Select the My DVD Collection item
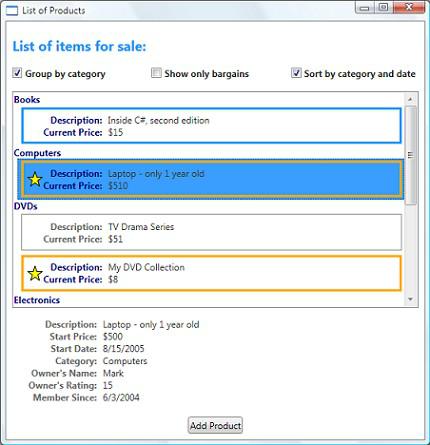The image size is (430, 445). click(x=211, y=273)
